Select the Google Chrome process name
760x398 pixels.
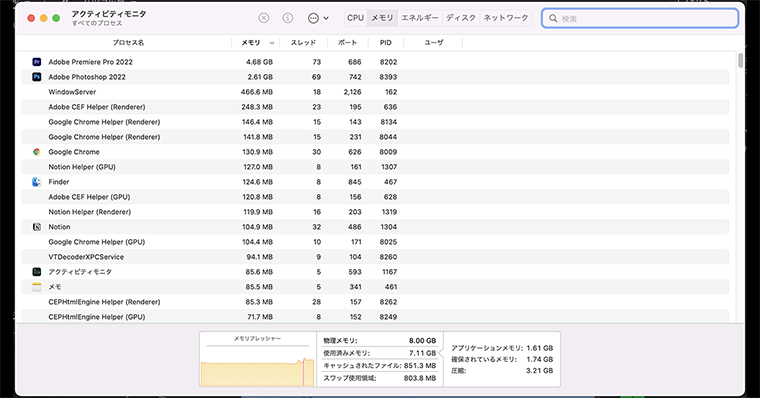[x=74, y=152]
